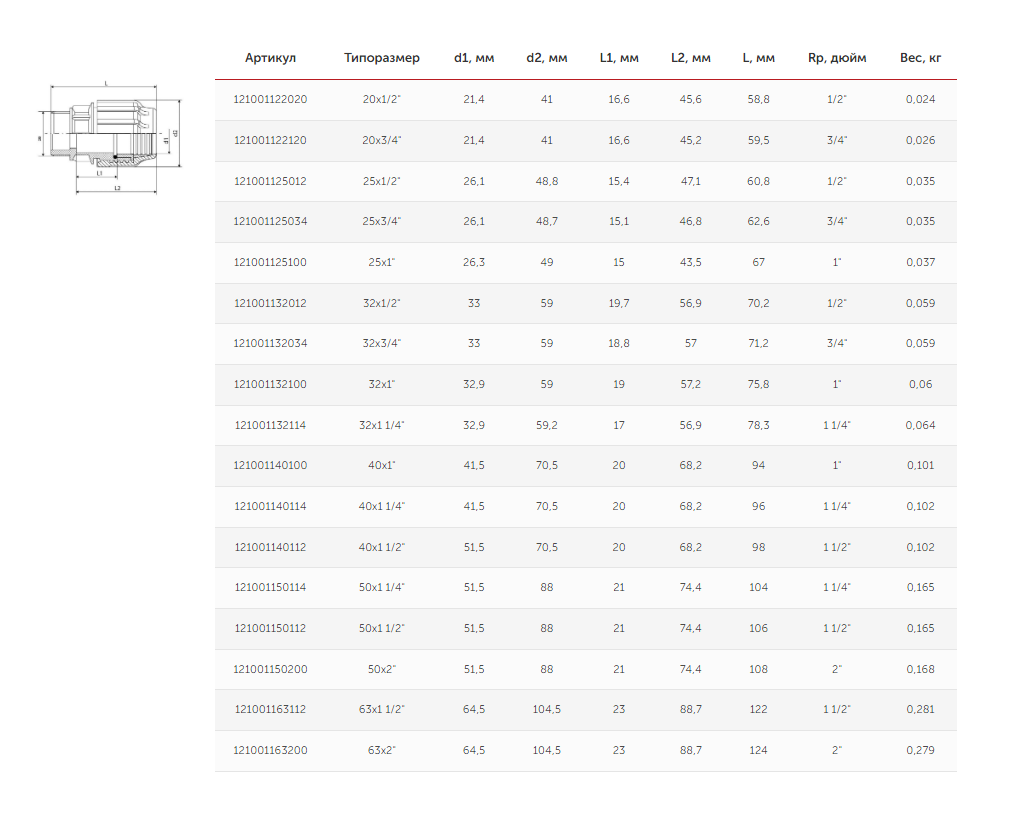Click article number 121001125034
This screenshot has height=814, width=1023.
tap(270, 221)
